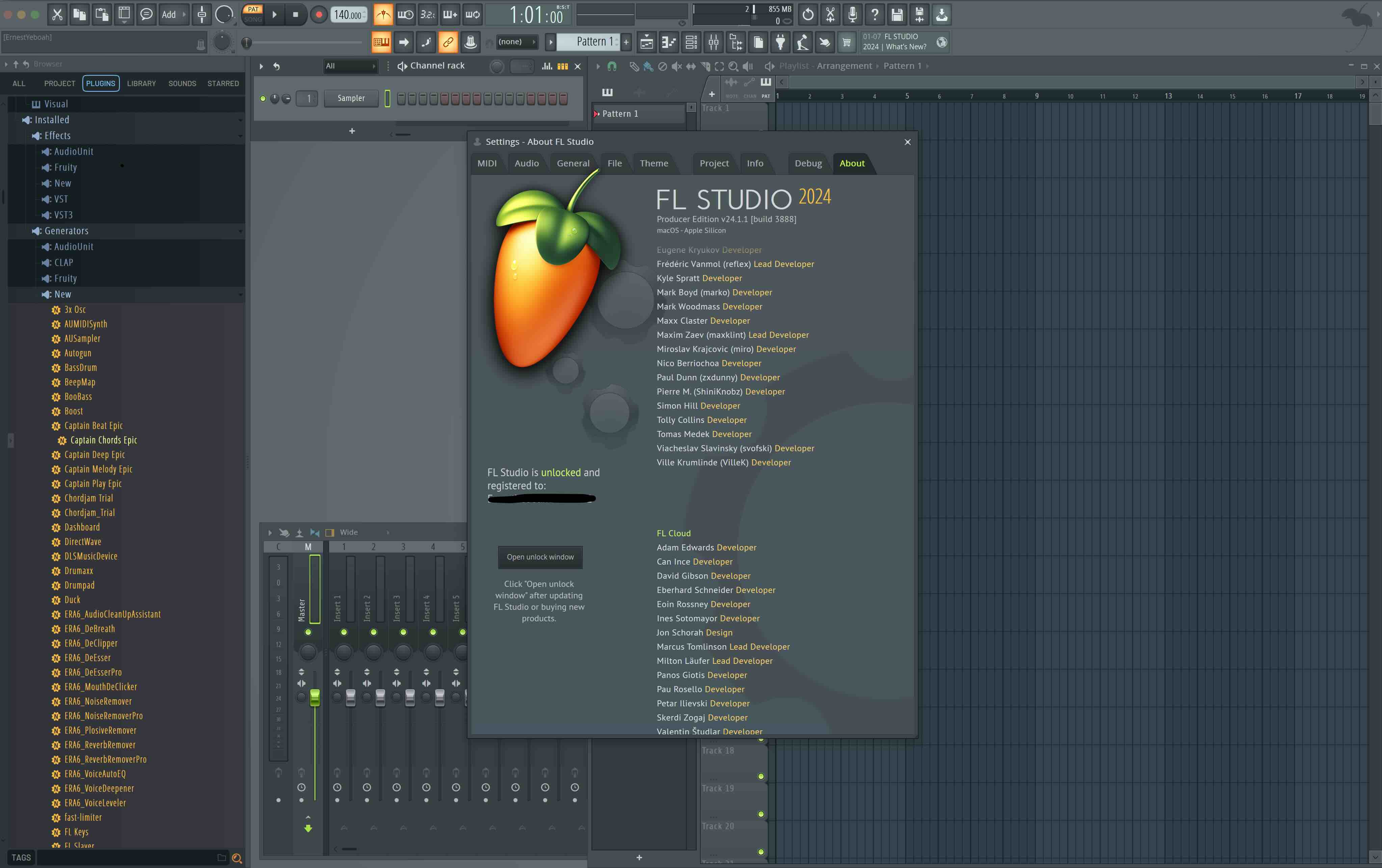This screenshot has width=1382, height=868.
Task: Click the plus button to add channel
Action: click(x=352, y=131)
